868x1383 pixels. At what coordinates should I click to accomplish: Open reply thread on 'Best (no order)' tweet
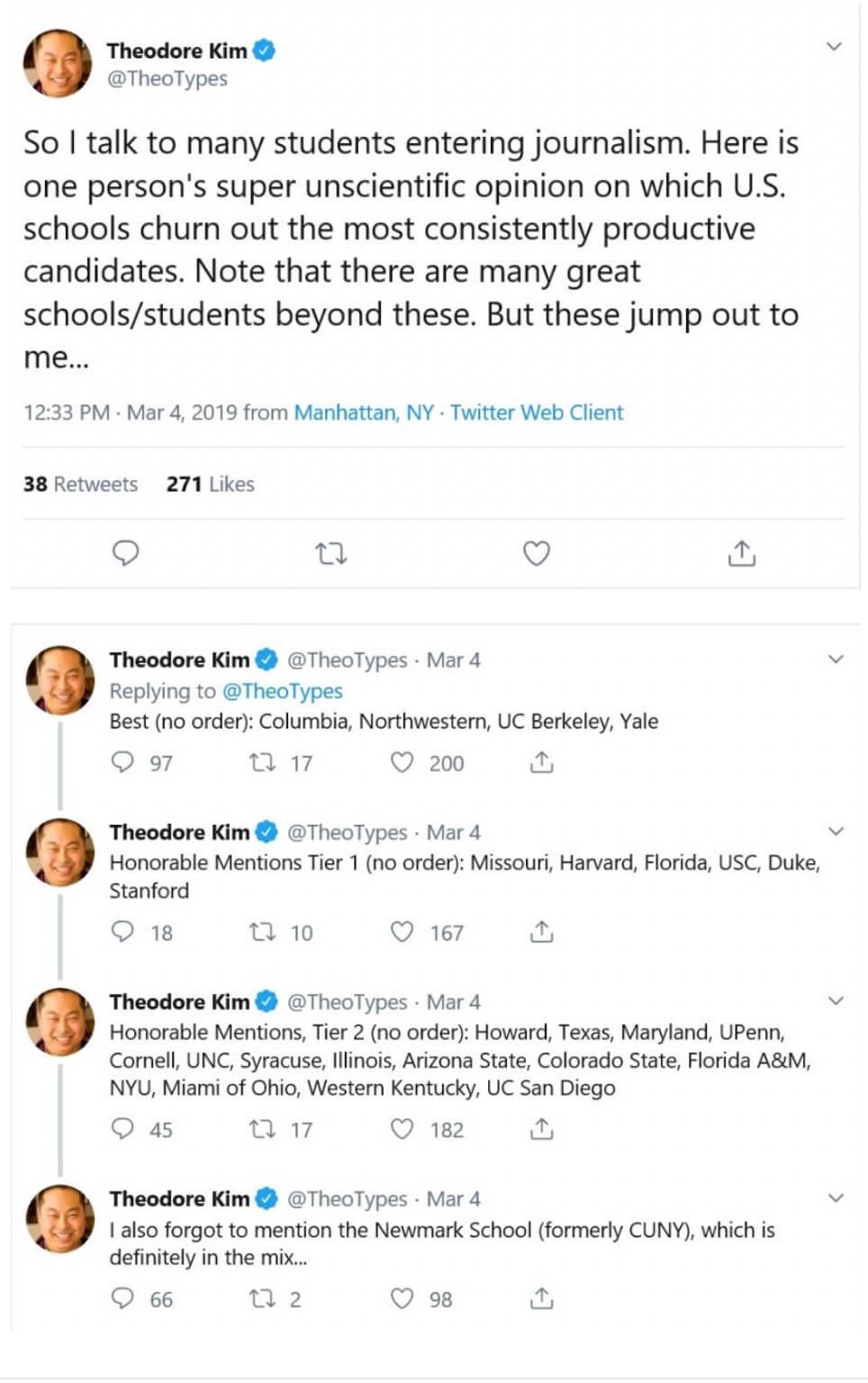(x=122, y=763)
